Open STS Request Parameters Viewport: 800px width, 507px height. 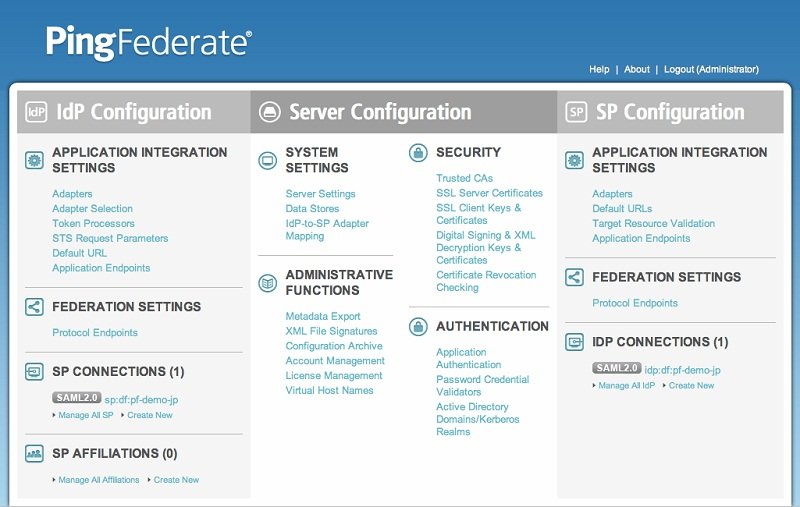[110, 238]
